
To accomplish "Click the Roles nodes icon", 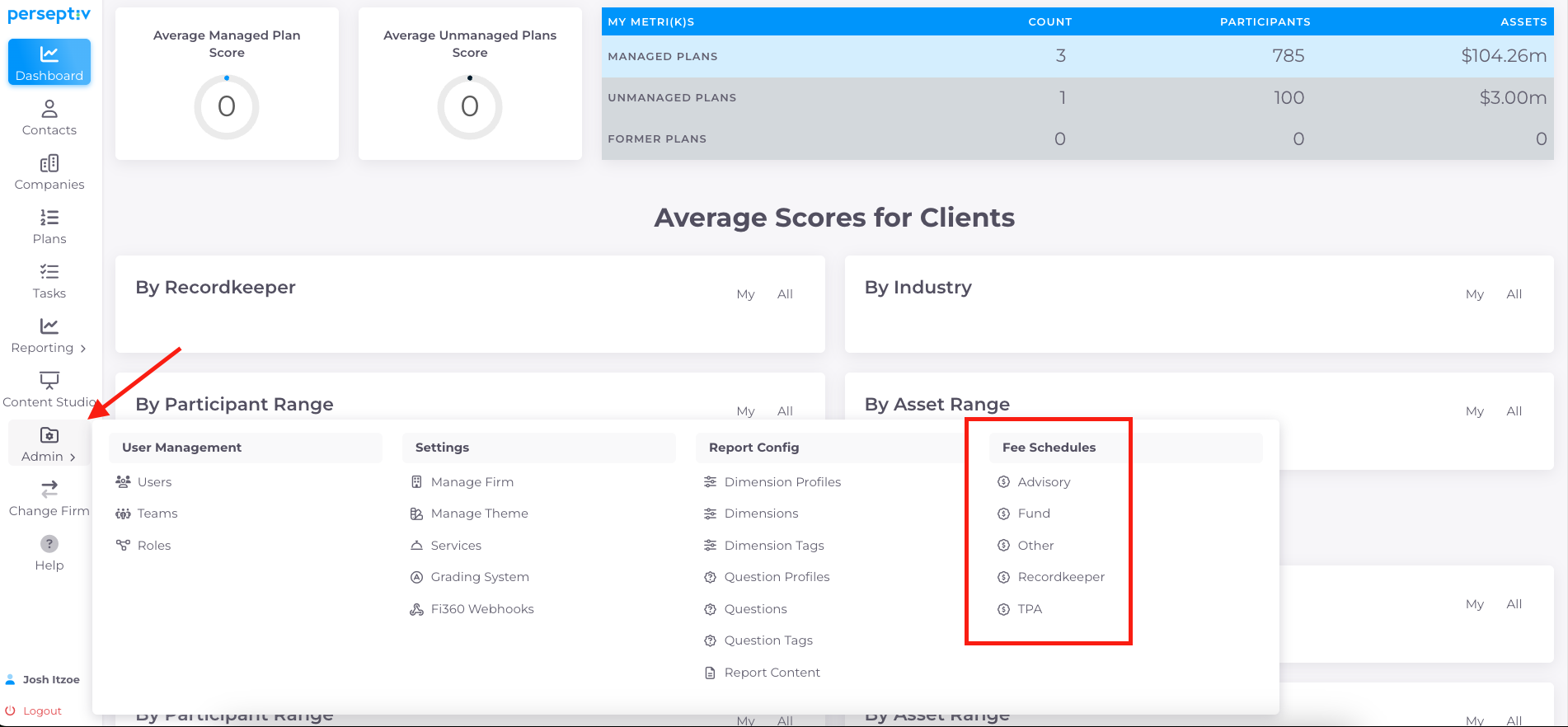I will coord(123,545).
